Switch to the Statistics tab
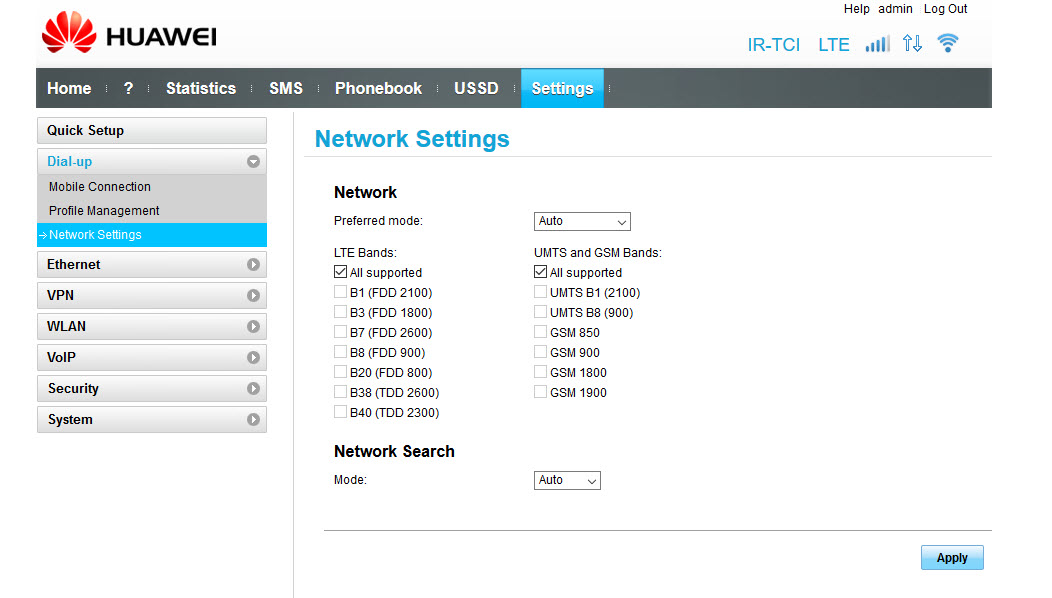This screenshot has width=1052, height=598. pos(200,88)
